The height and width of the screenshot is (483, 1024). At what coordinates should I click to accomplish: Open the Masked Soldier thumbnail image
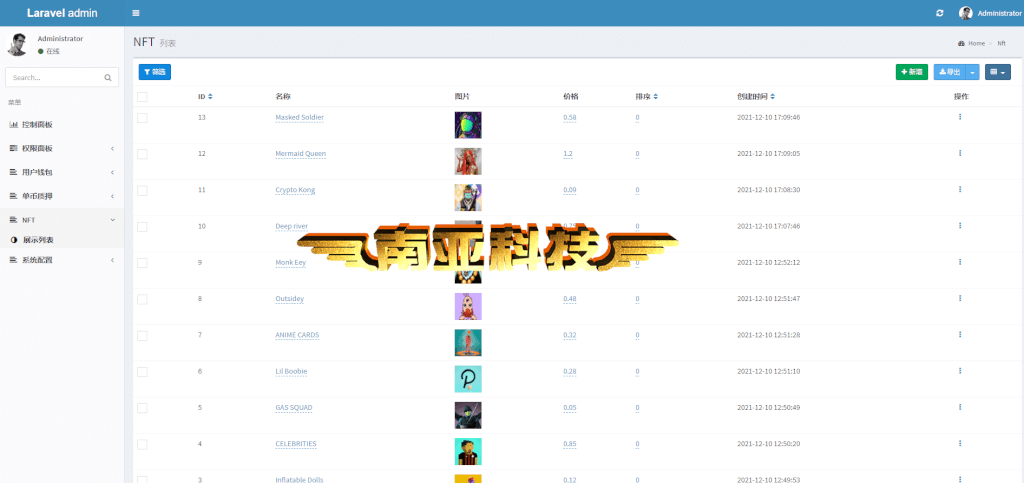(468, 125)
